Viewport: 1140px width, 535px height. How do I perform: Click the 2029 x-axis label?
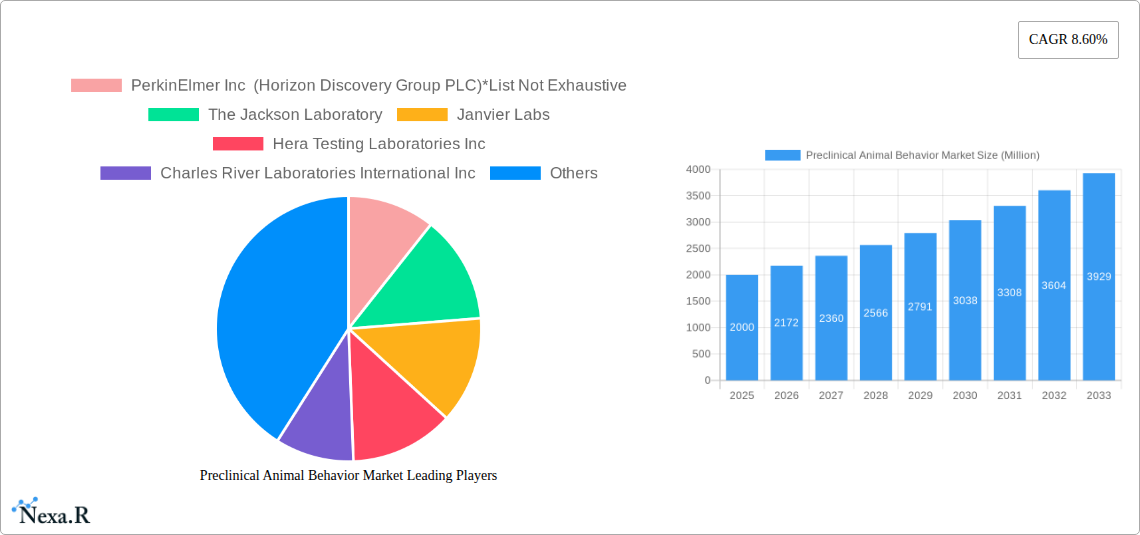click(x=920, y=395)
